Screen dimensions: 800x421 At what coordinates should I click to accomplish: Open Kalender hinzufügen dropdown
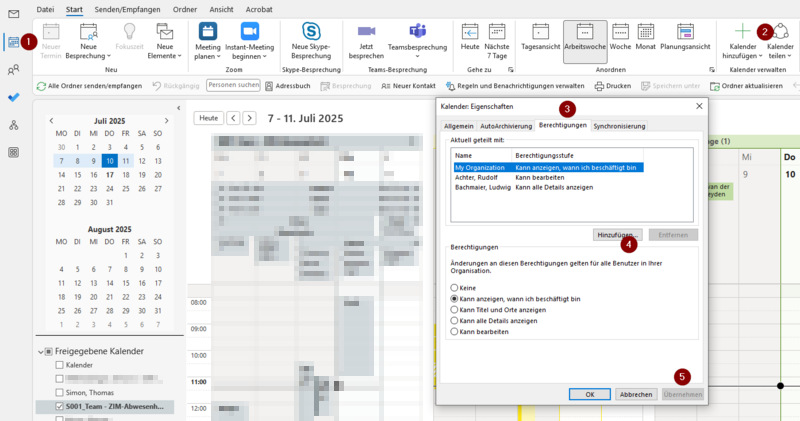(743, 40)
